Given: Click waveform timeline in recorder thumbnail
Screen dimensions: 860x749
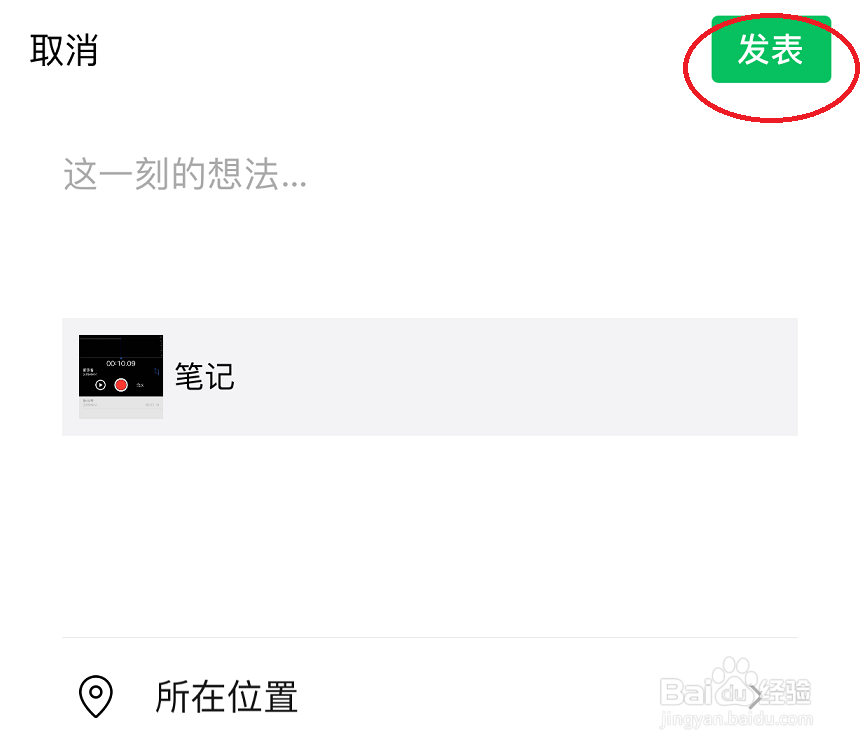Looking at the screenshot, I should [121, 346].
